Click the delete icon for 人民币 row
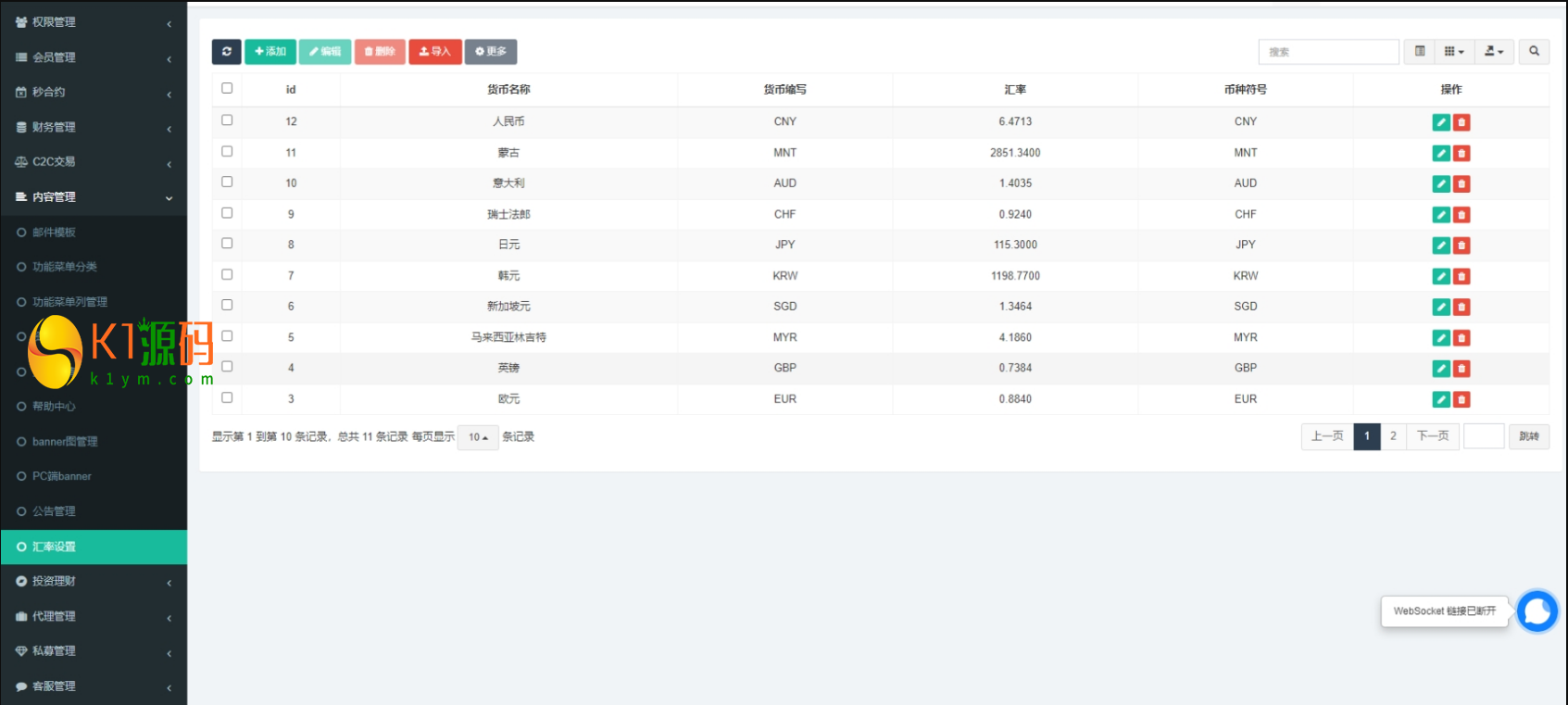Screen dimensions: 1568x705 click(x=1461, y=122)
